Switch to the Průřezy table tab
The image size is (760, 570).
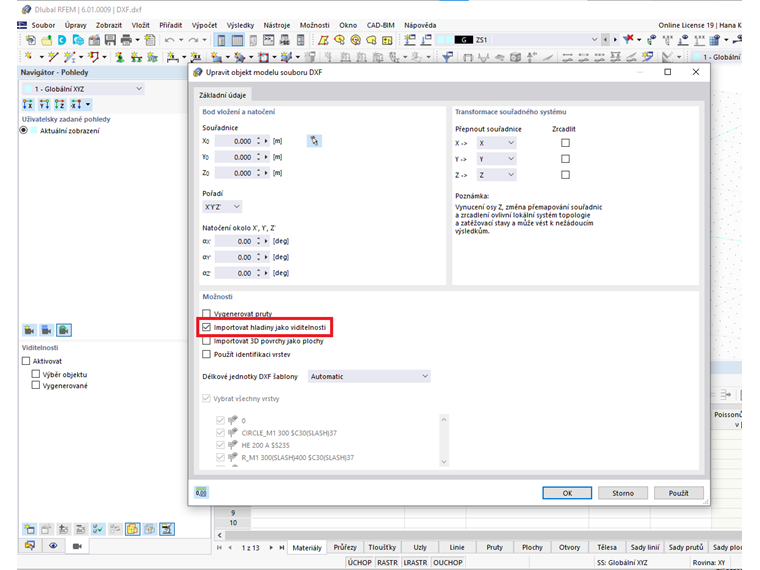pyautogui.click(x=345, y=547)
